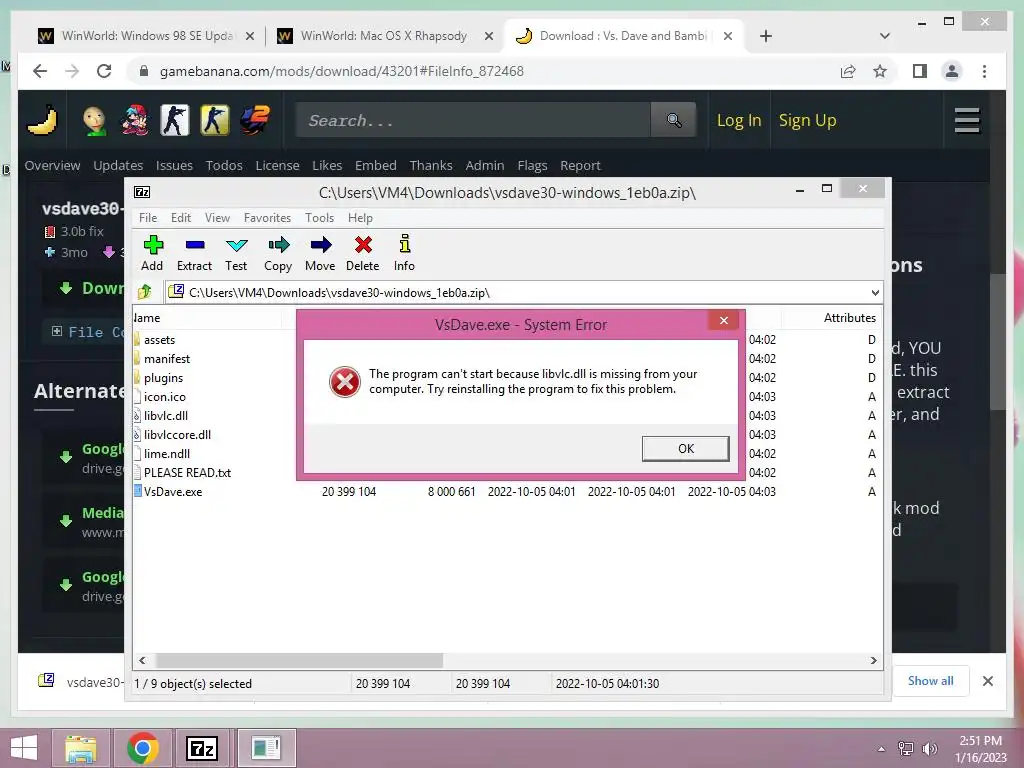1024x768 pixels.
Task: Go back in the browser
Action: click(x=40, y=71)
